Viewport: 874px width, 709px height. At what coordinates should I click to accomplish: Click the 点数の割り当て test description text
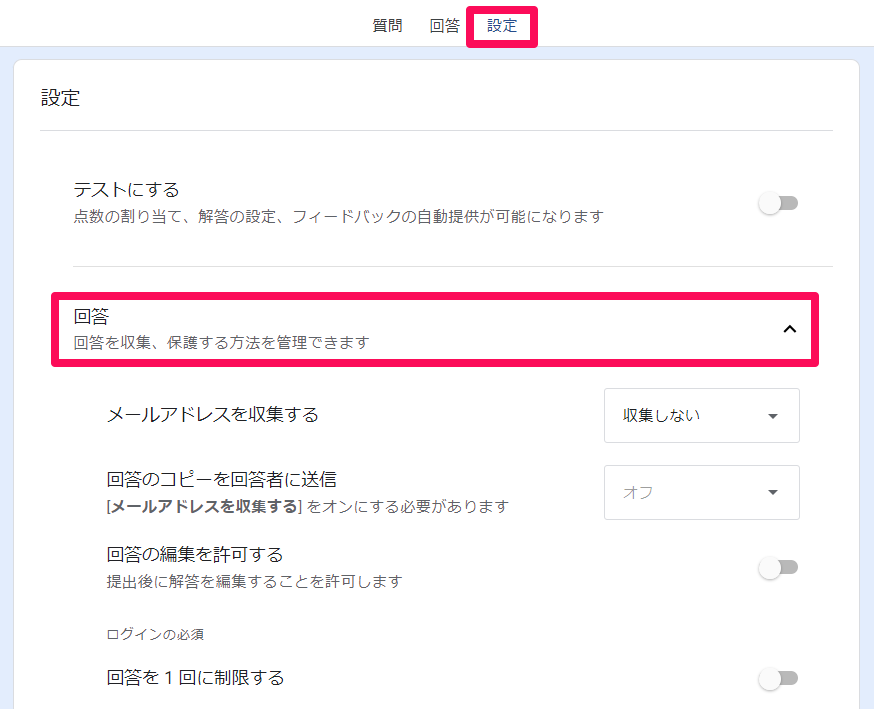[338, 216]
